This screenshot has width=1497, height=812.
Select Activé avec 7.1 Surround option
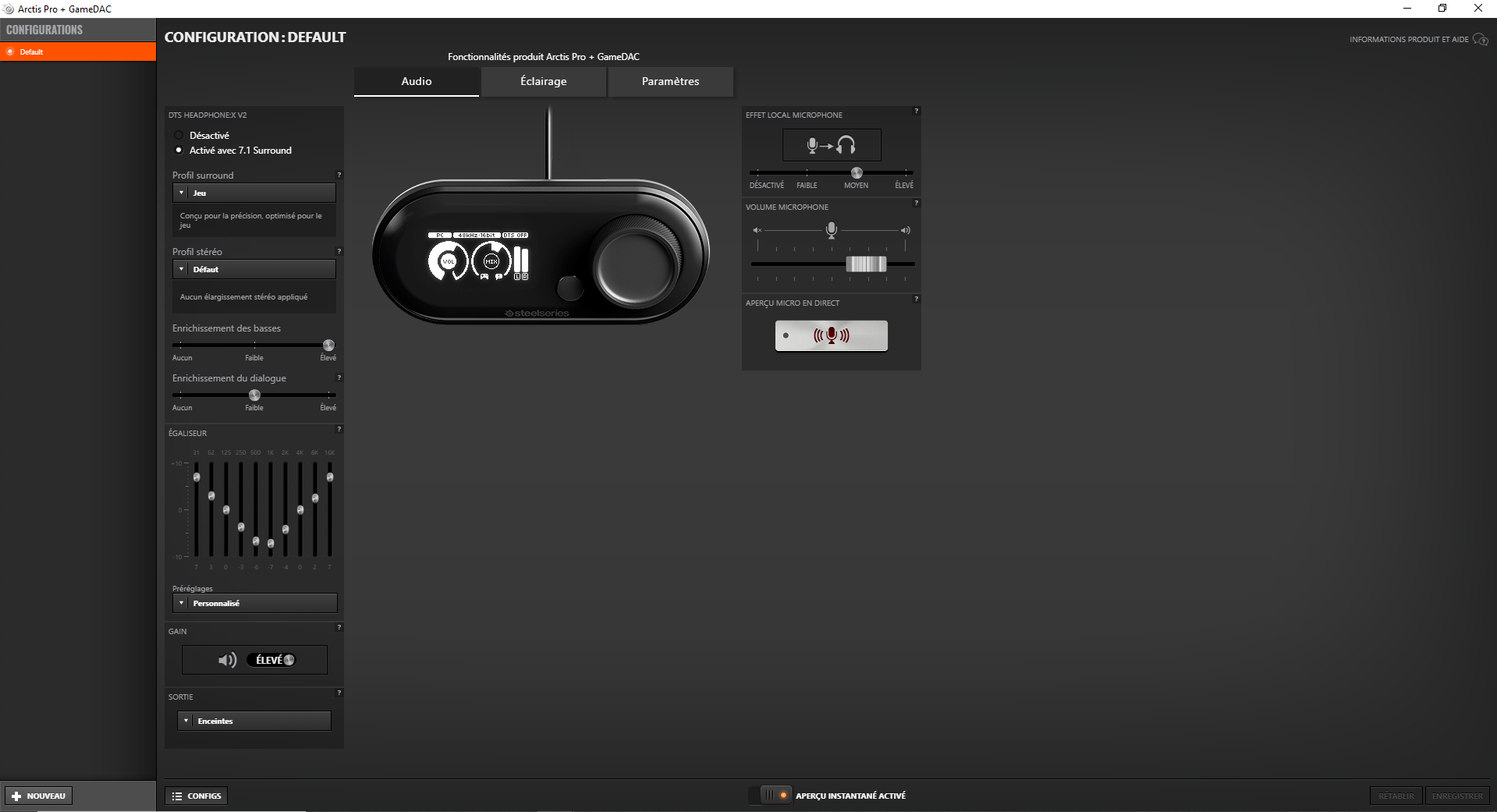(179, 150)
